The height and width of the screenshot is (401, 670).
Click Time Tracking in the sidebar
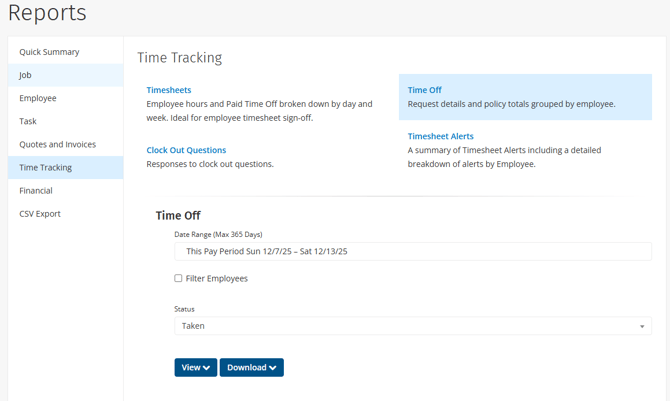(x=46, y=167)
